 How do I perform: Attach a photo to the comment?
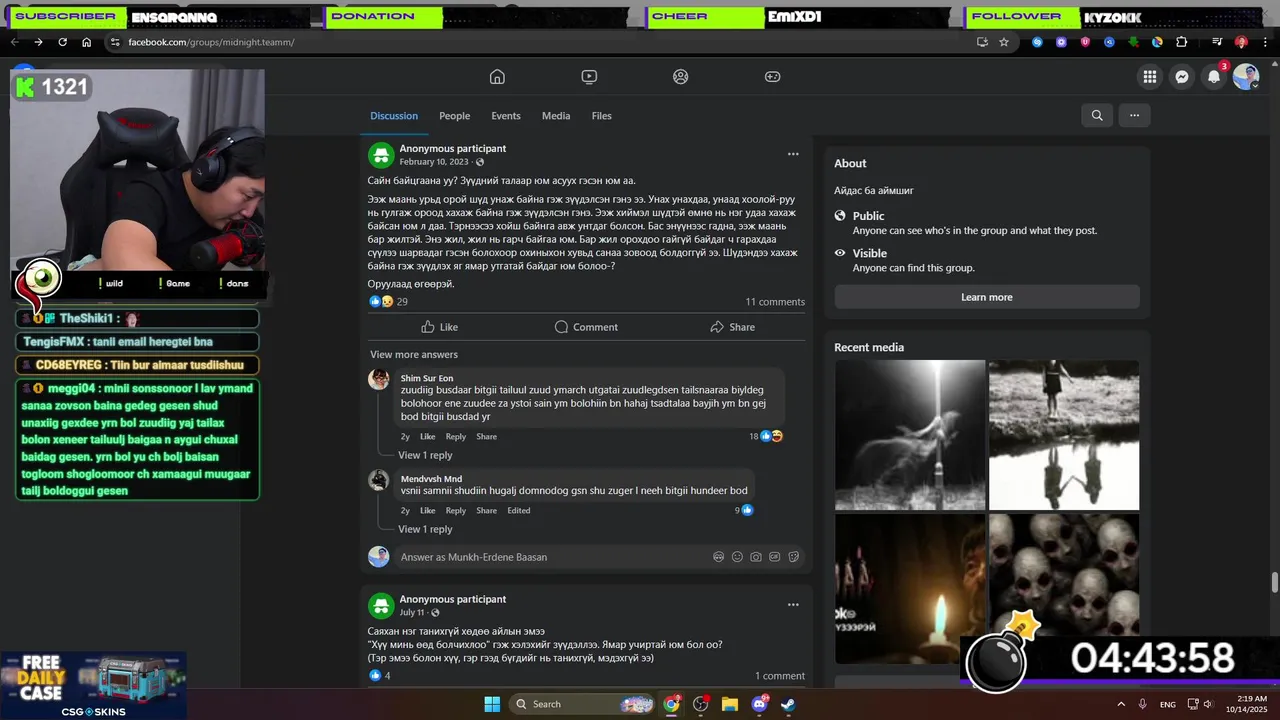tap(756, 557)
